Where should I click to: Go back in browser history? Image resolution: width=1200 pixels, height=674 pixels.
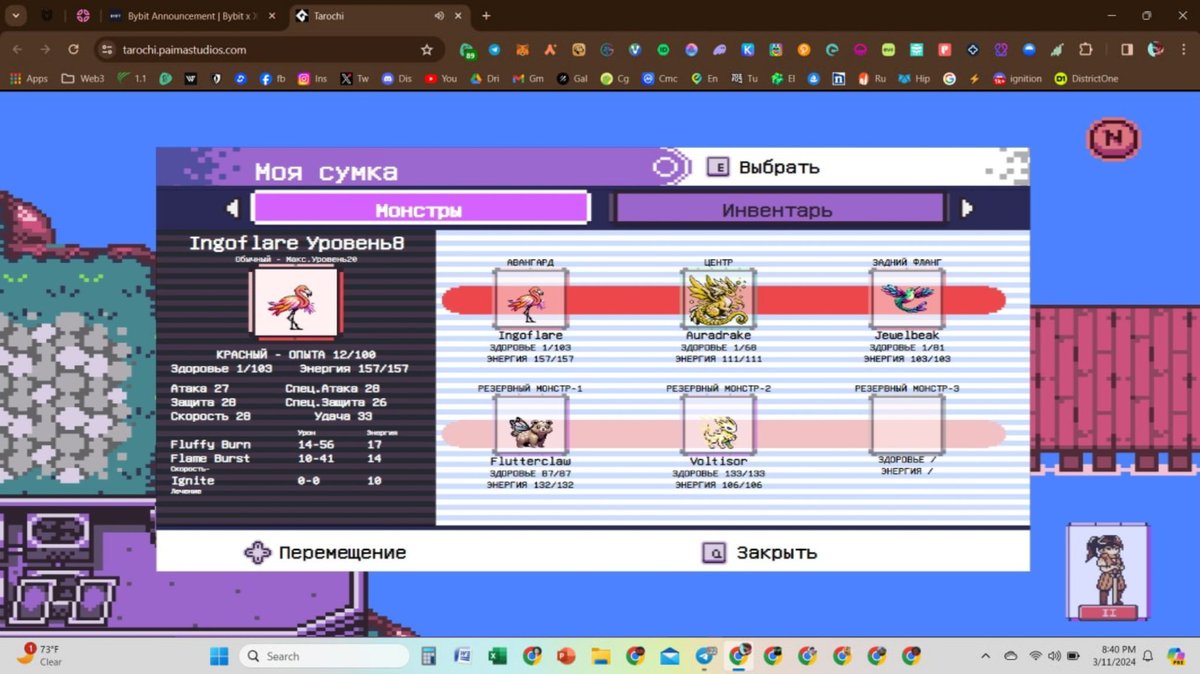17,49
